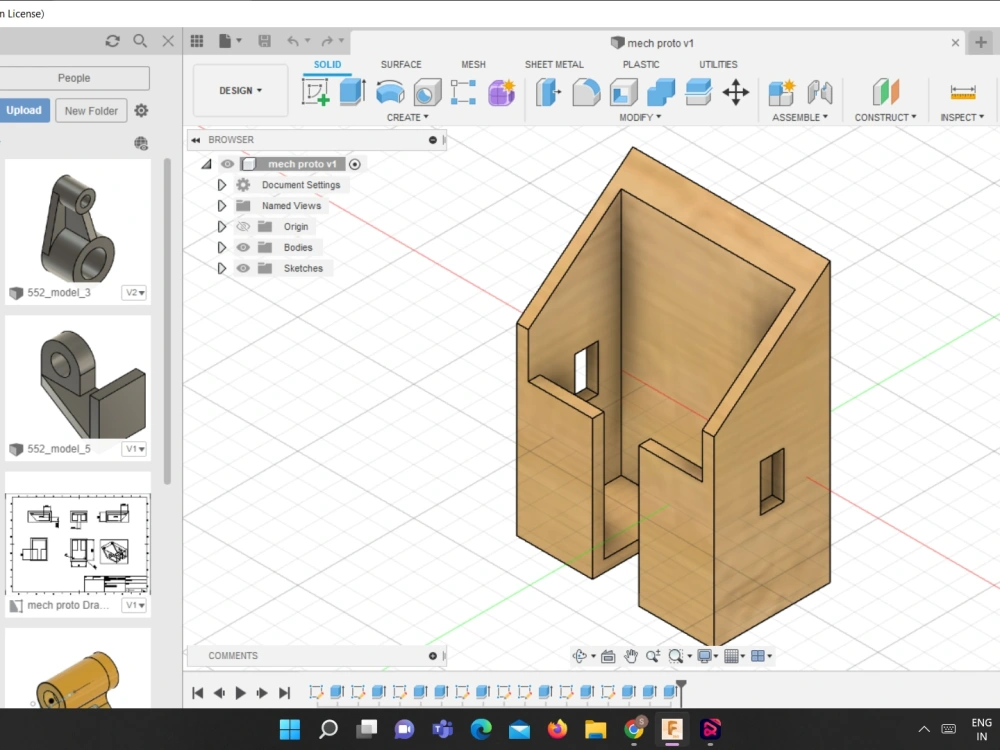Image resolution: width=1000 pixels, height=750 pixels.
Task: Jump to timeline end
Action: (x=284, y=693)
